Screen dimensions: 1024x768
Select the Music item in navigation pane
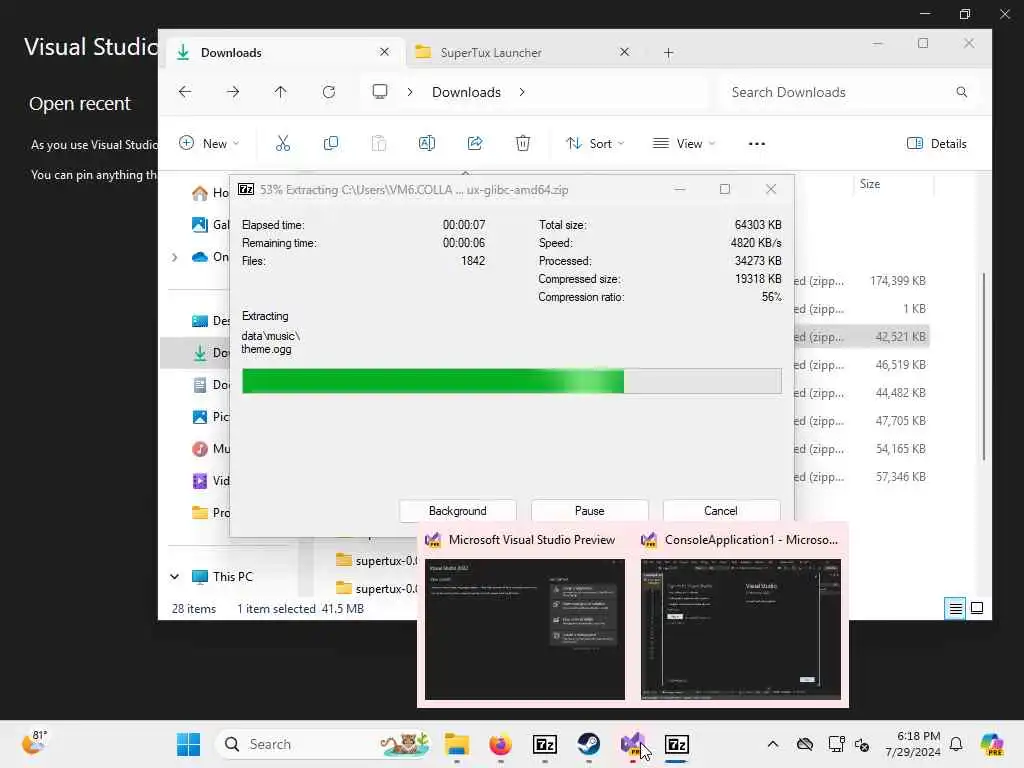click(x=210, y=449)
